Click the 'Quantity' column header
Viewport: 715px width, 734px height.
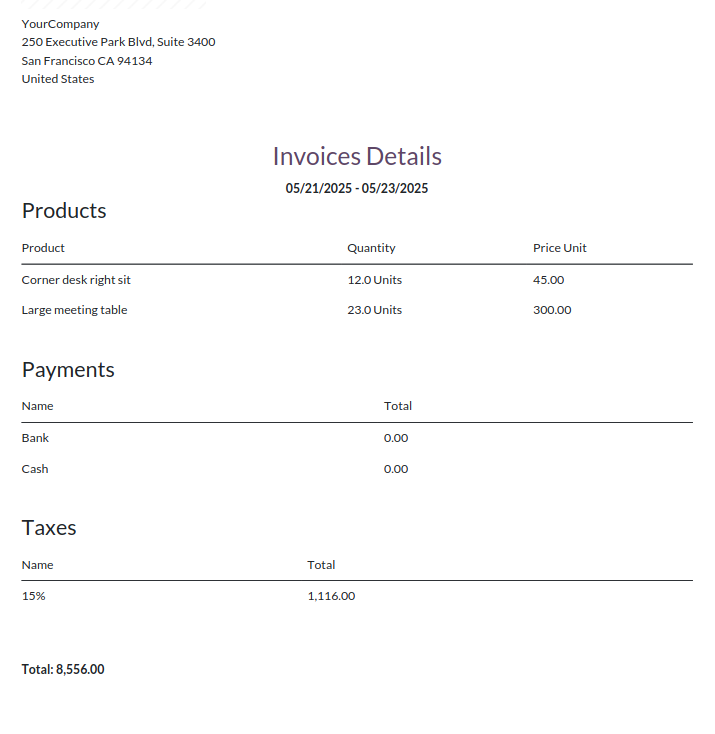pyautogui.click(x=371, y=248)
